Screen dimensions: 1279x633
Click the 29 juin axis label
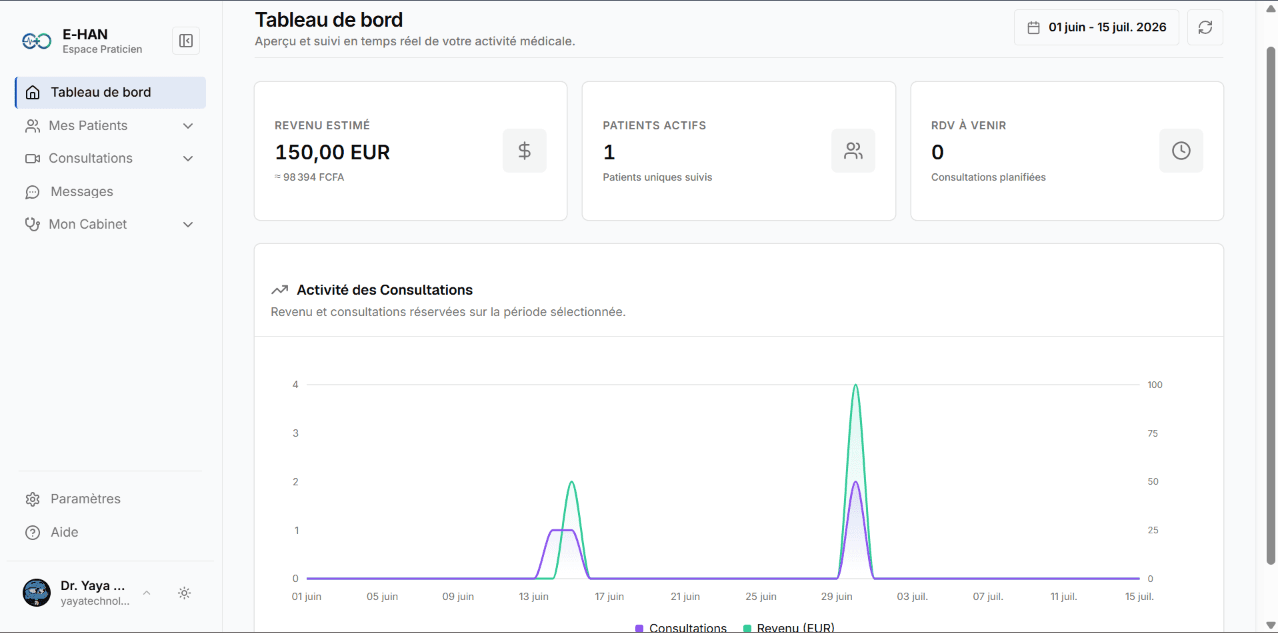[837, 597]
